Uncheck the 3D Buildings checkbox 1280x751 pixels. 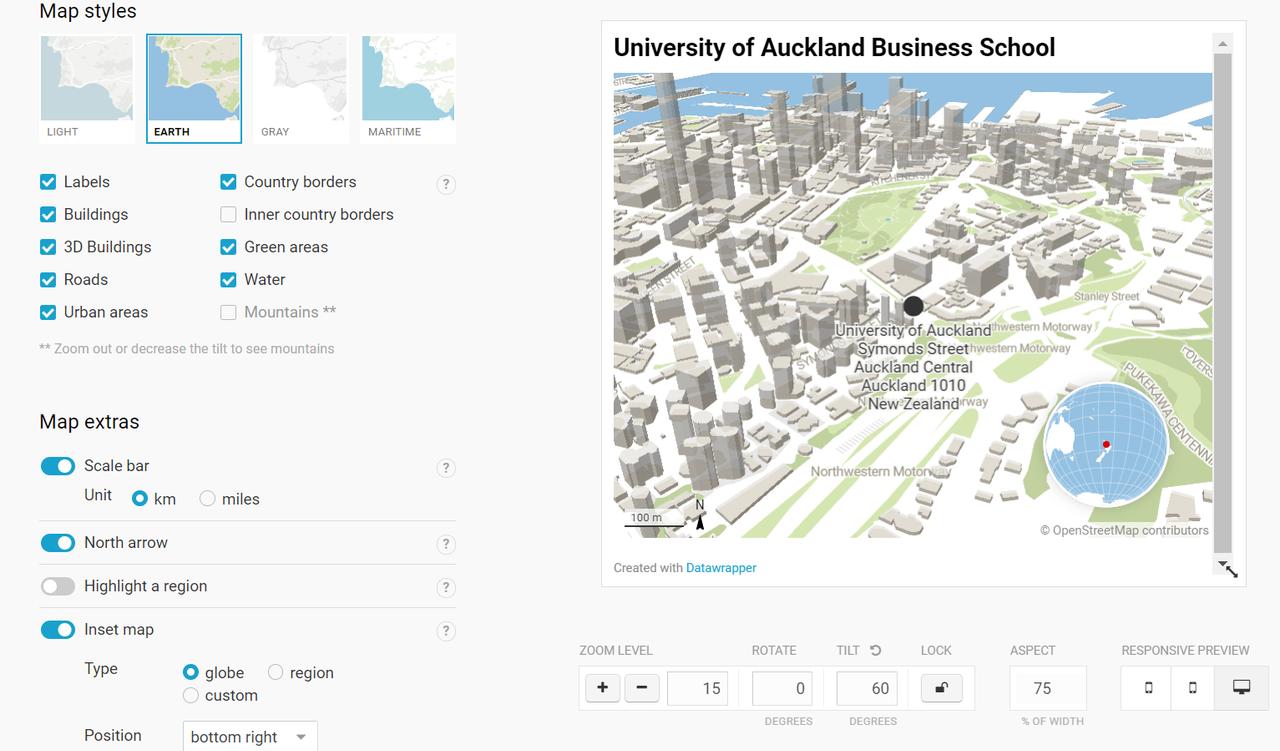[x=48, y=247]
